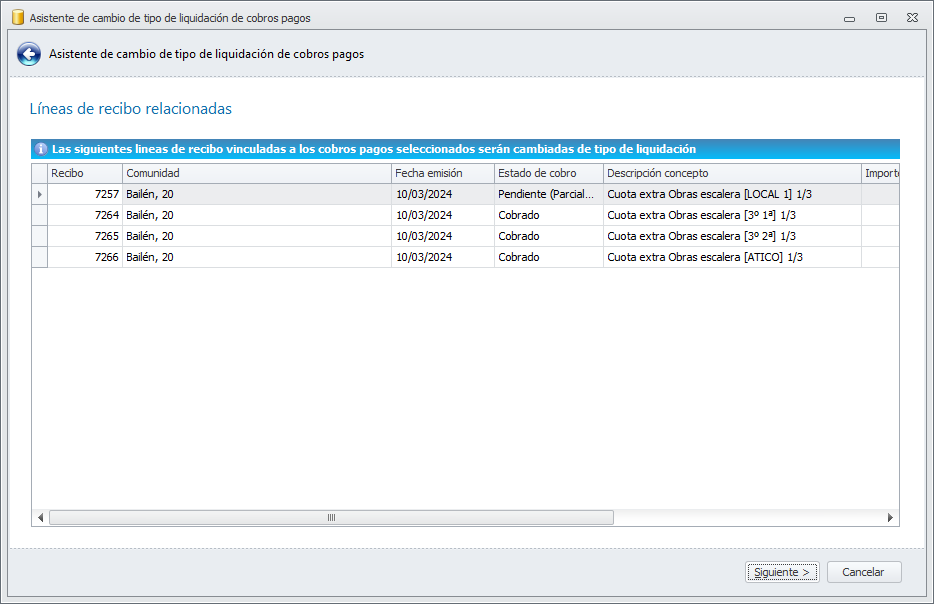This screenshot has height=604, width=934.
Task: Select receipt number 7266 cell
Action: pos(85,257)
